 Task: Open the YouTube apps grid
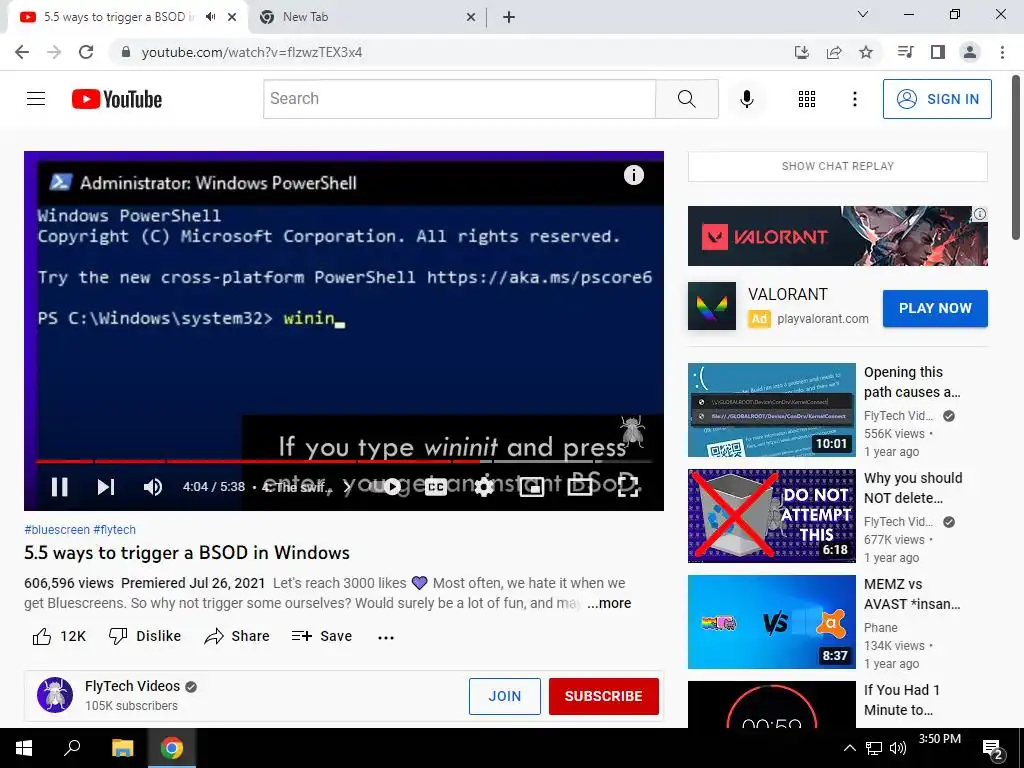tap(807, 99)
